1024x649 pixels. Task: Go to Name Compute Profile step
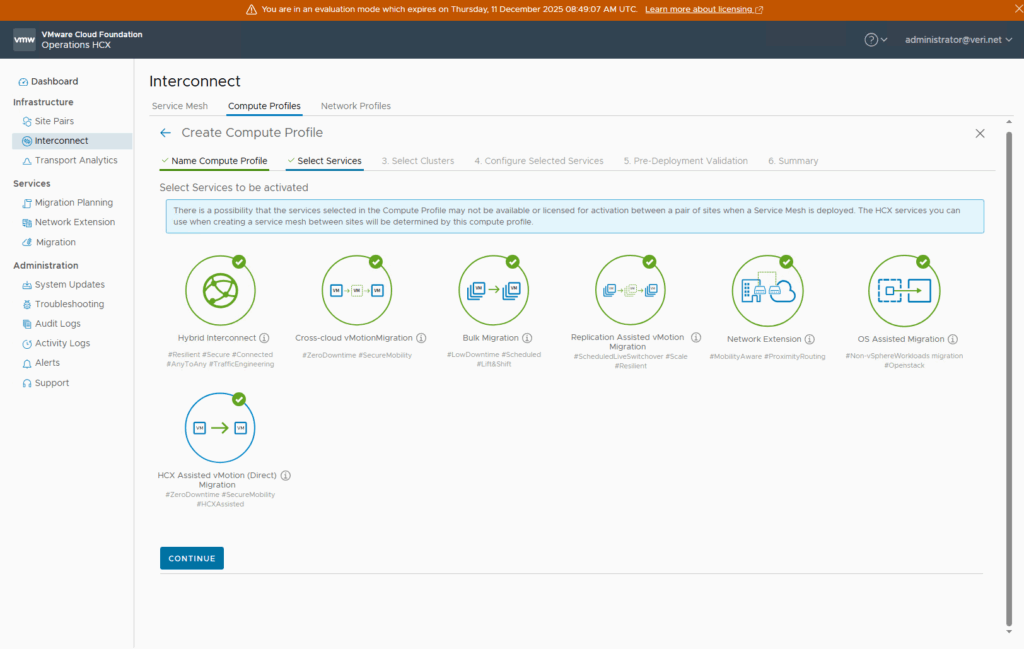pos(218,161)
